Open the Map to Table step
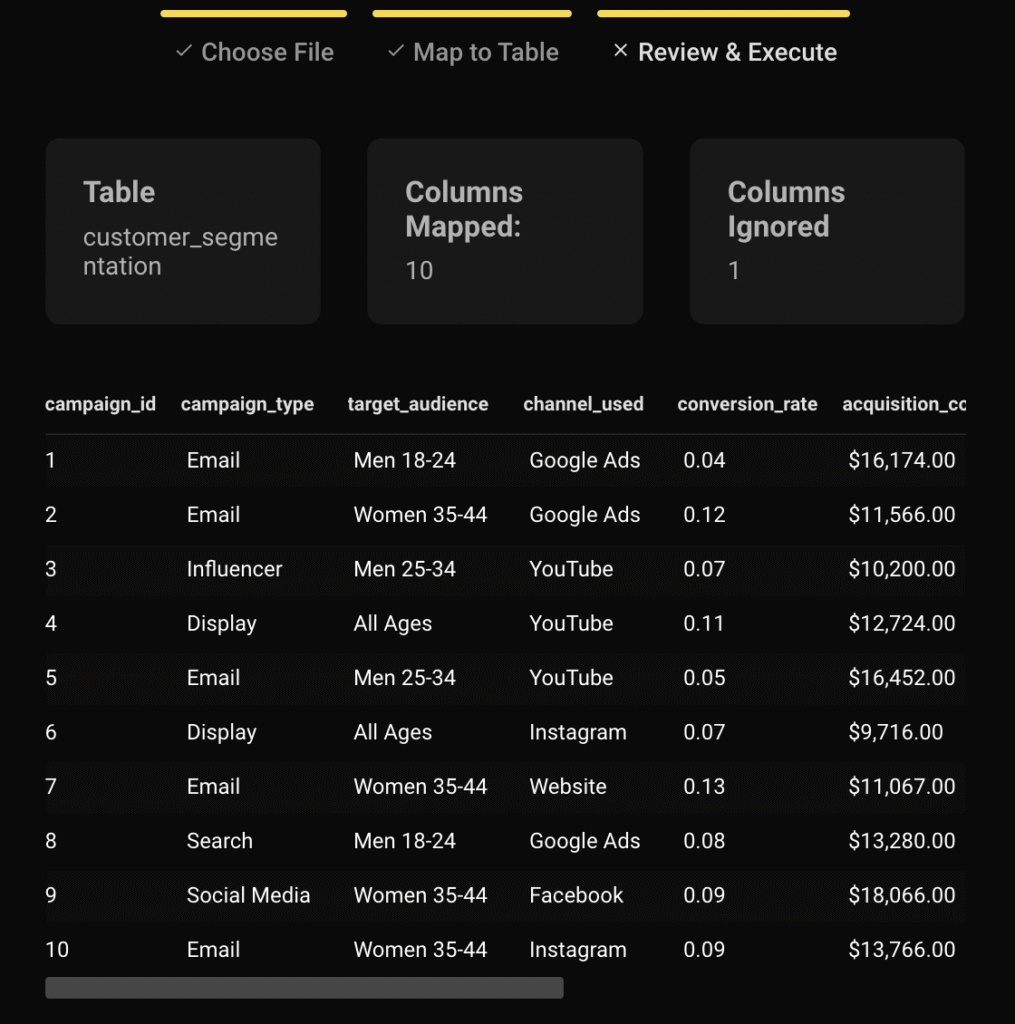The width and height of the screenshot is (1015, 1024). pos(485,52)
